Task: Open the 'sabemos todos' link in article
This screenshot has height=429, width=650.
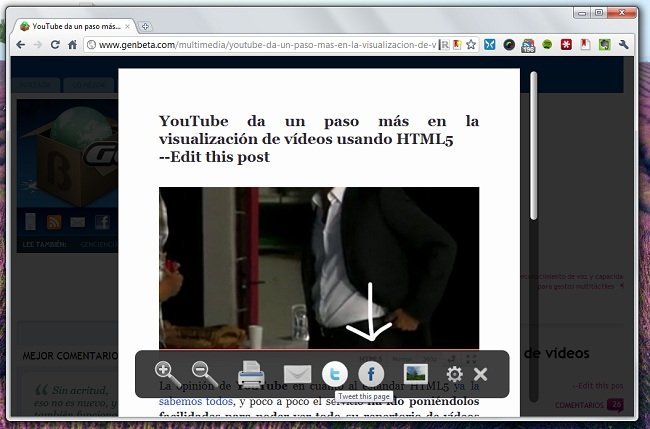Action: click(196, 401)
